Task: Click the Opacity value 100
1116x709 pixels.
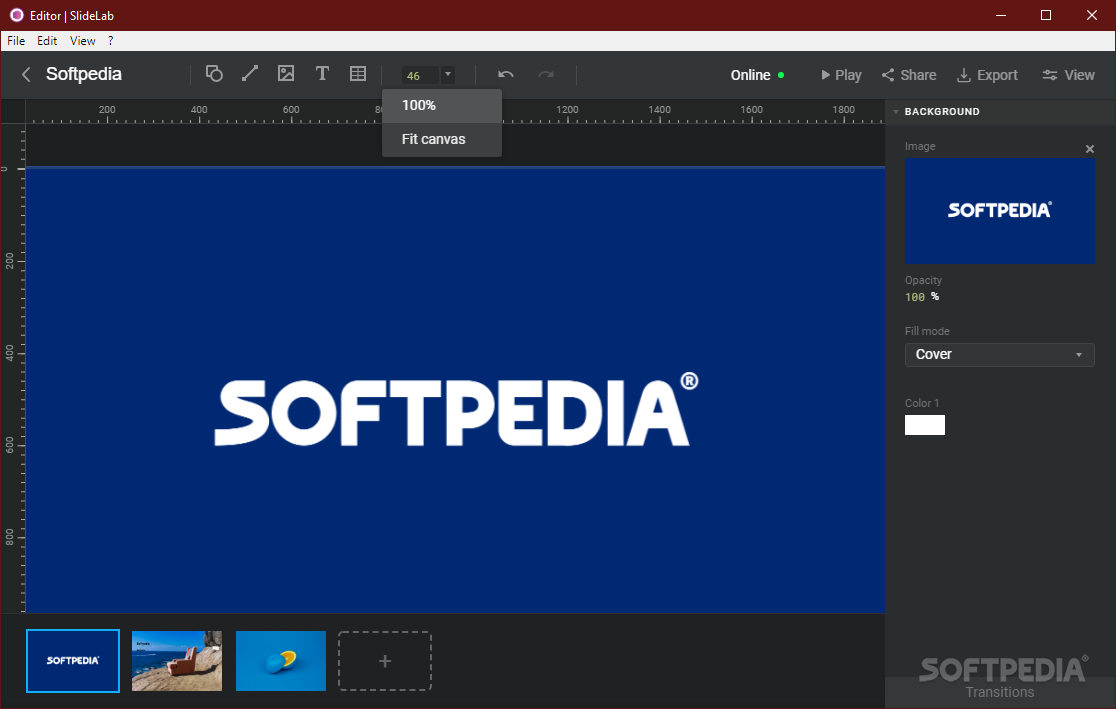Action: click(915, 297)
